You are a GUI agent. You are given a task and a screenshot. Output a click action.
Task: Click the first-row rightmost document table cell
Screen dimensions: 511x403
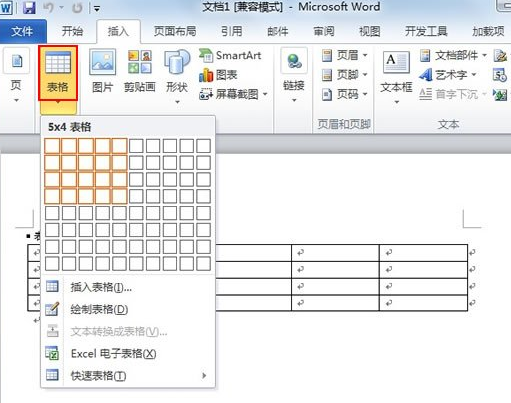tap(423, 253)
